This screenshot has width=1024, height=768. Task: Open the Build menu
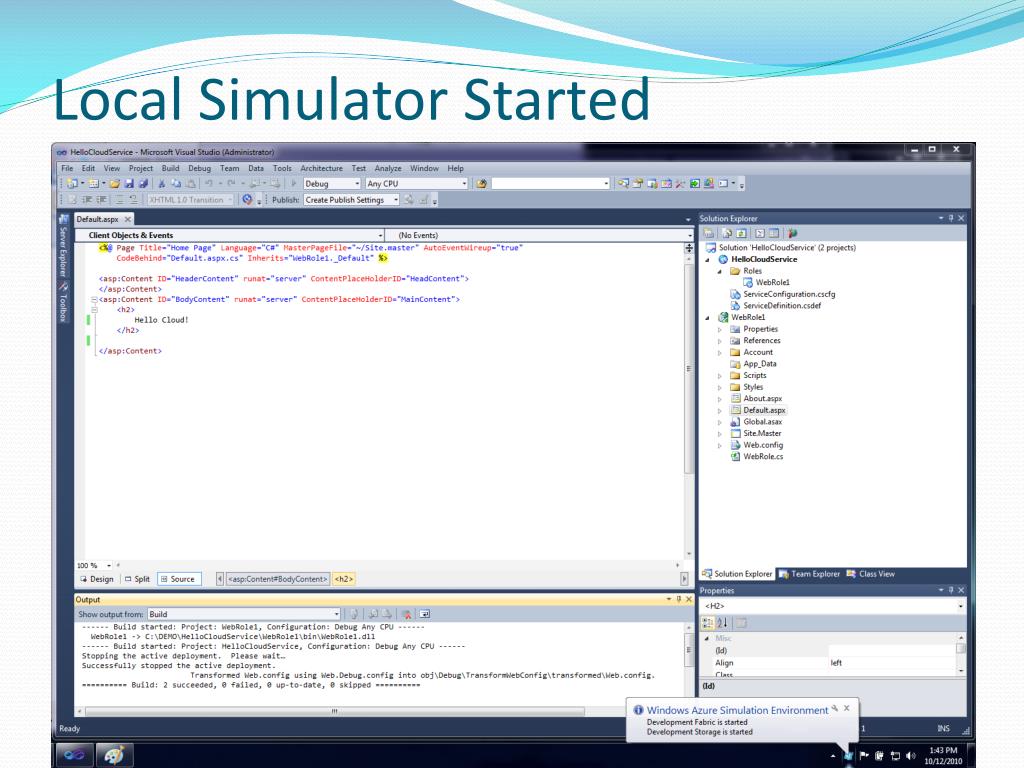[170, 168]
